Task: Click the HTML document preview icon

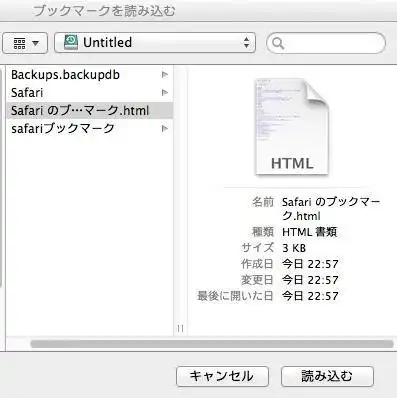Action: [292, 127]
